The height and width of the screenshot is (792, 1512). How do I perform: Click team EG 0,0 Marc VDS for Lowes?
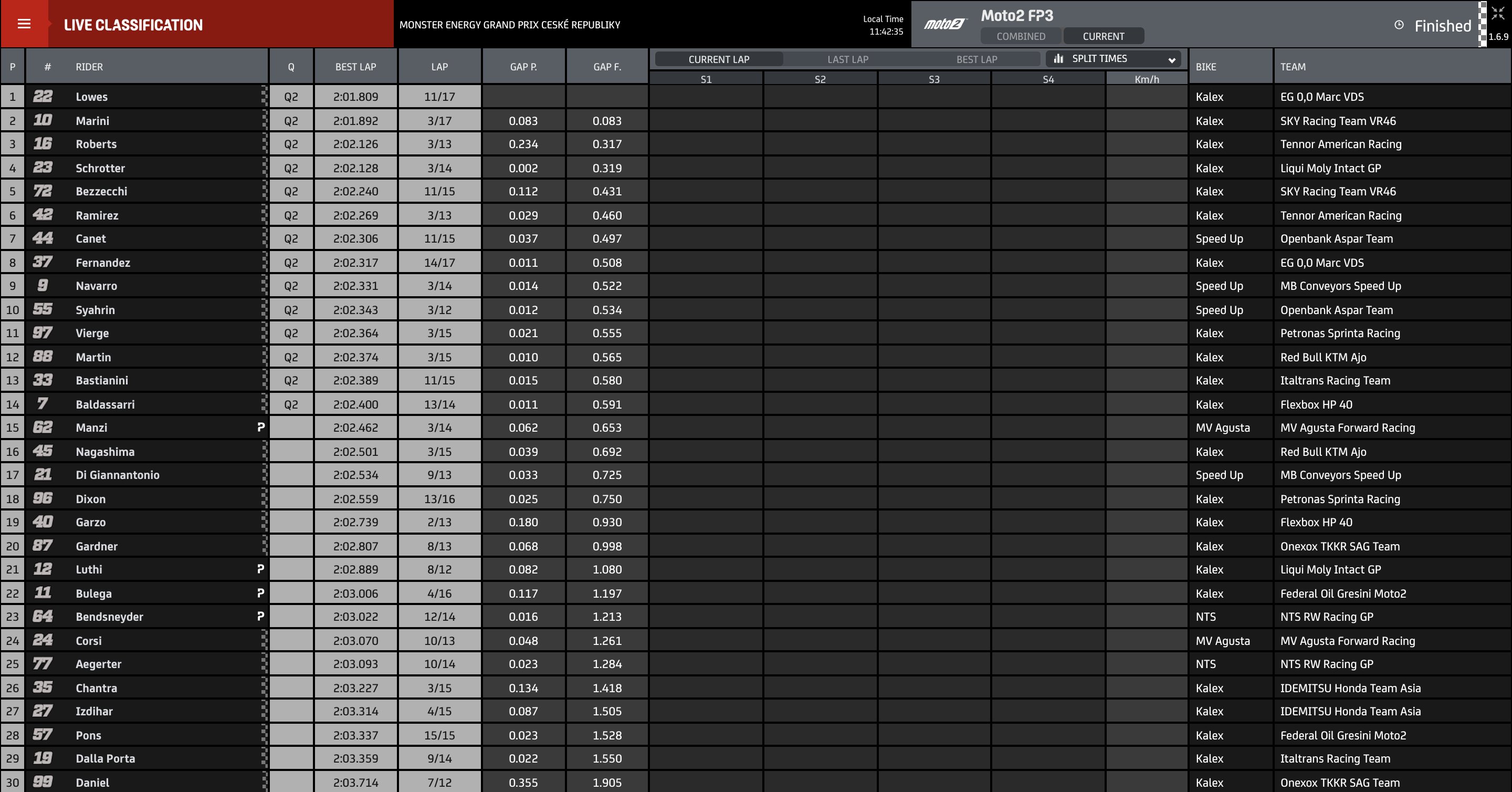click(1322, 97)
